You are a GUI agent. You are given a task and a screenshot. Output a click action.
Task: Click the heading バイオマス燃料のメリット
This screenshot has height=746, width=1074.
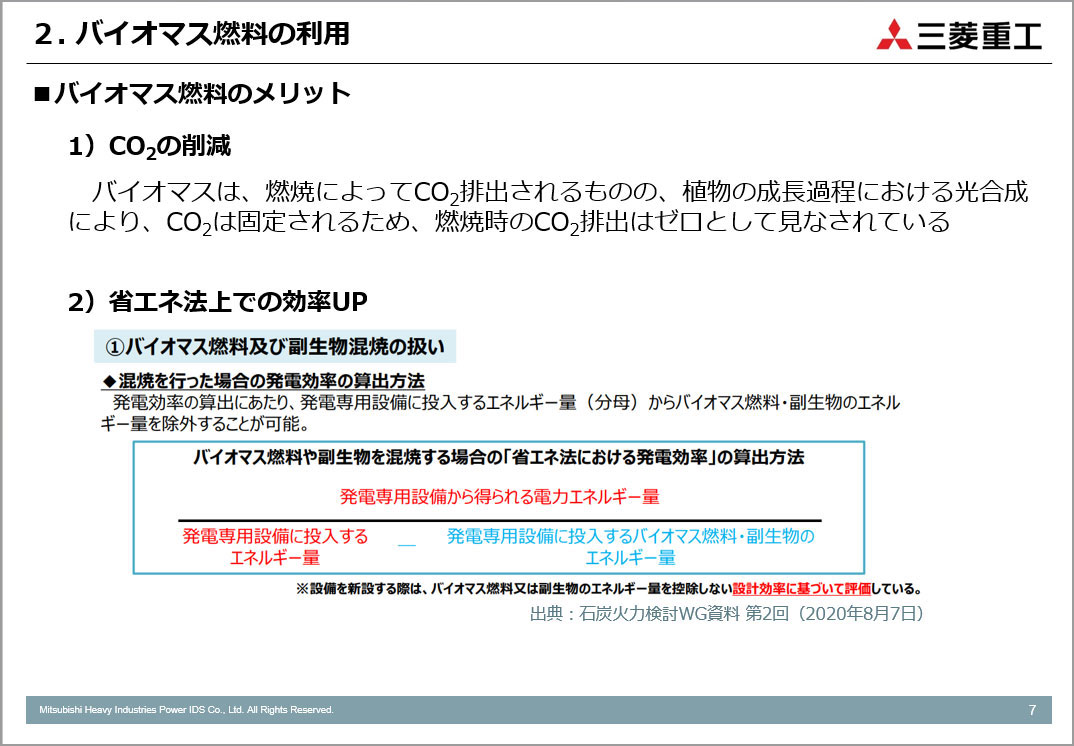point(193,94)
